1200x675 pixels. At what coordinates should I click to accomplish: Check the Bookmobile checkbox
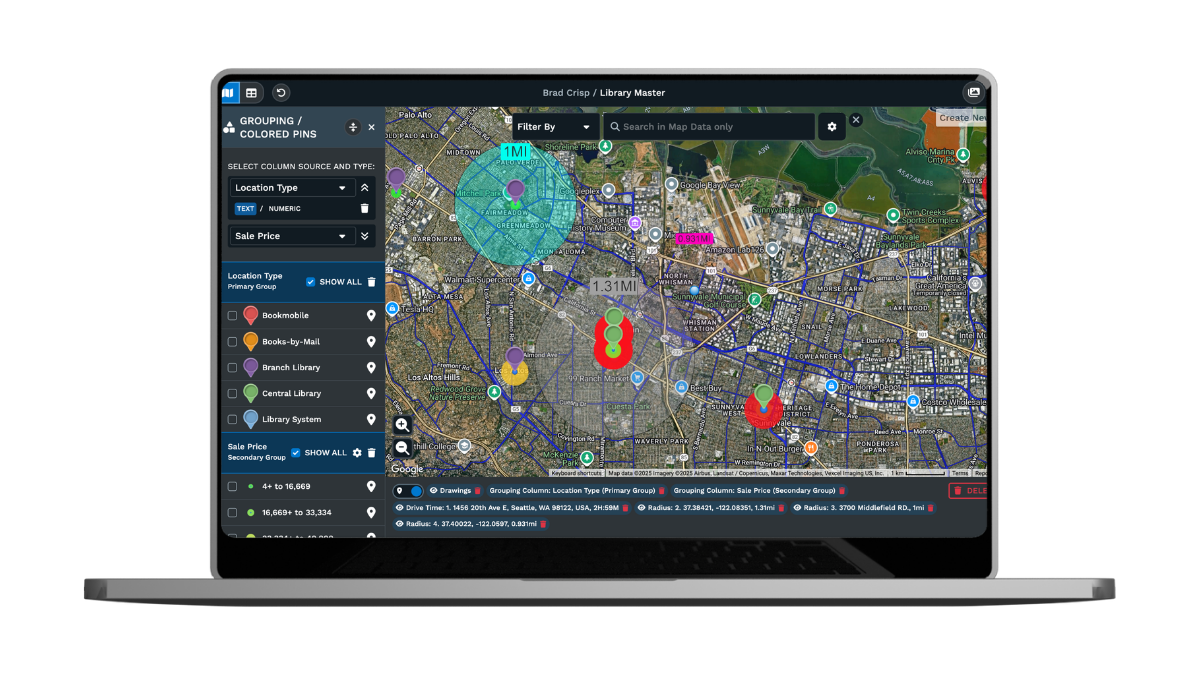click(x=233, y=316)
